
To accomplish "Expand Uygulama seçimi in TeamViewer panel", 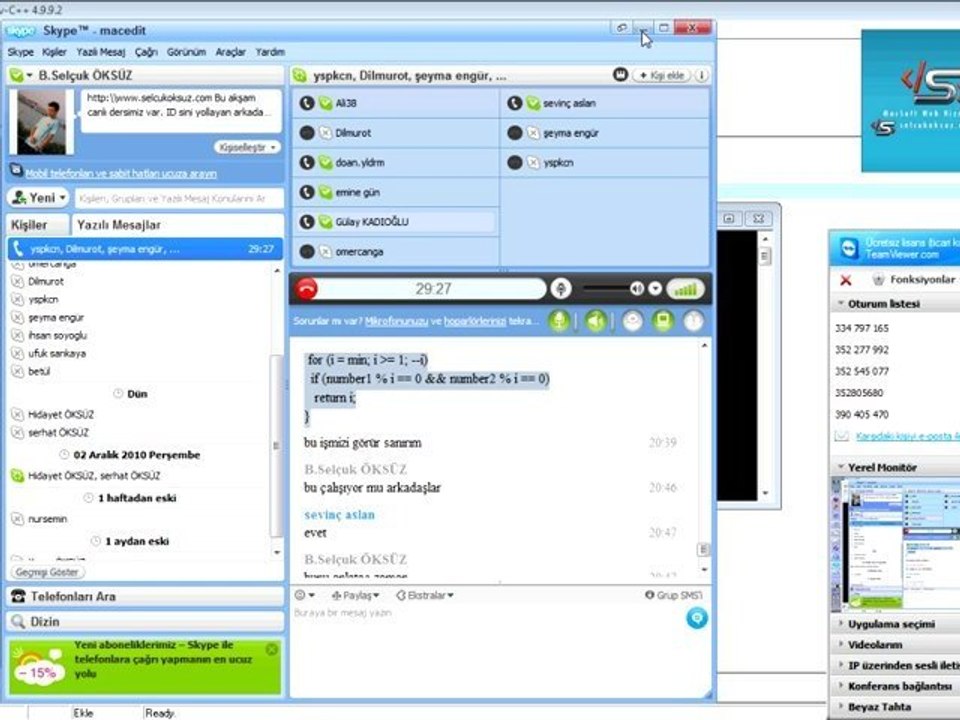I will 891,624.
